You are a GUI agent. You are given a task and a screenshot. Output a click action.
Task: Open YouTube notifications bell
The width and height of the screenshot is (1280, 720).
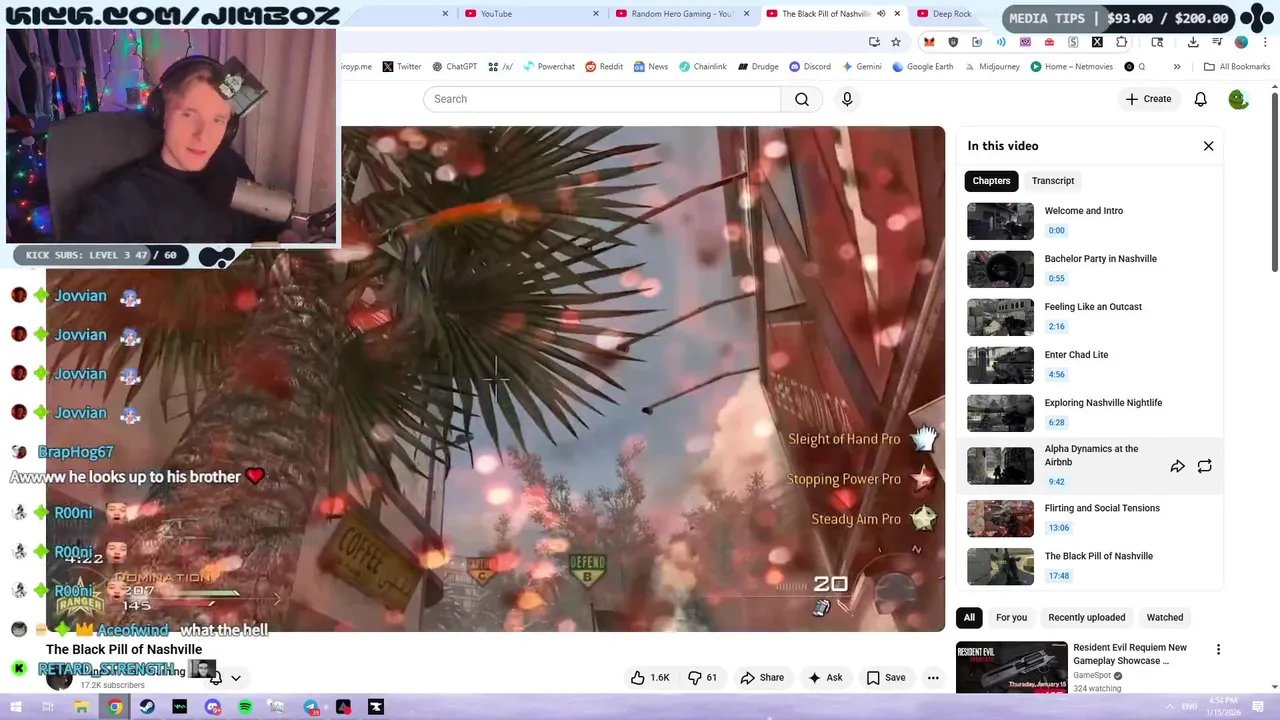click(1201, 99)
